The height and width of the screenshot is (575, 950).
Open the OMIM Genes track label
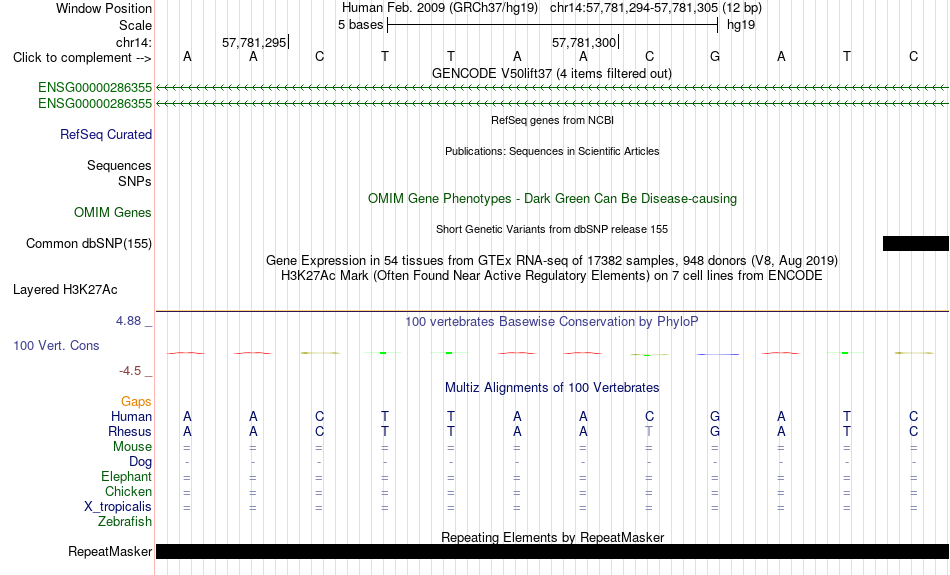(x=112, y=213)
